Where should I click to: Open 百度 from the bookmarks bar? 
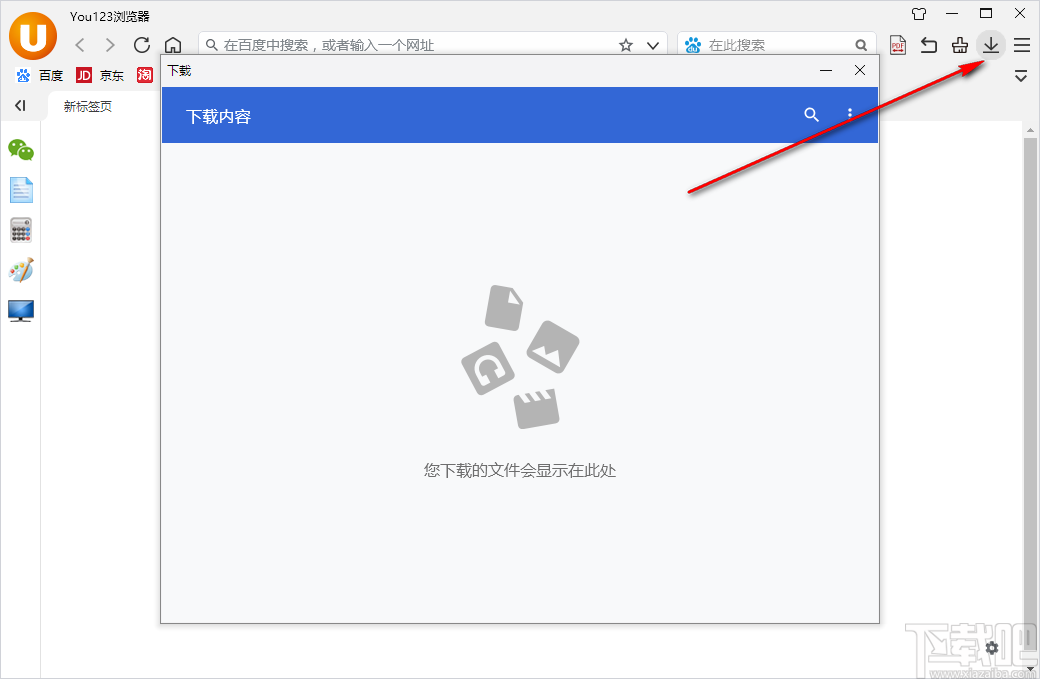41,75
